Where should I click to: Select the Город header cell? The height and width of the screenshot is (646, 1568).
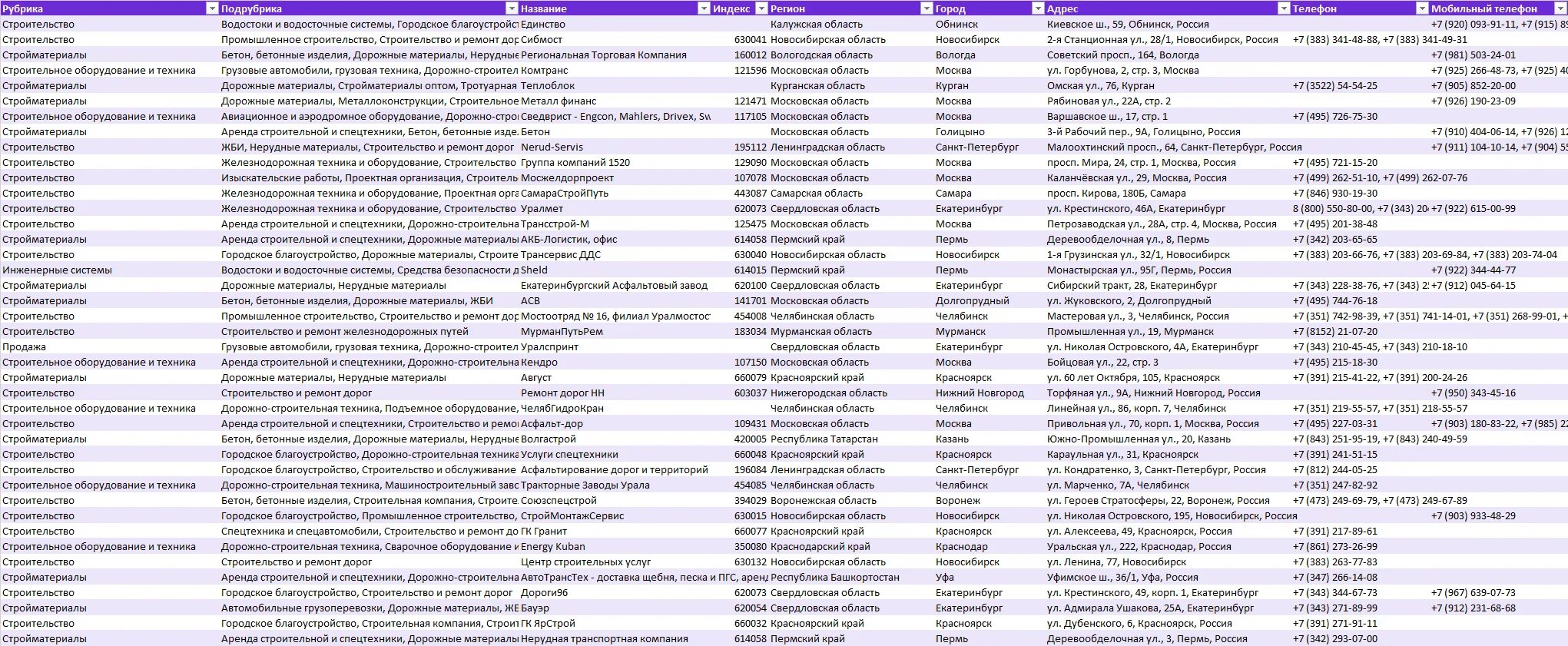coord(989,8)
